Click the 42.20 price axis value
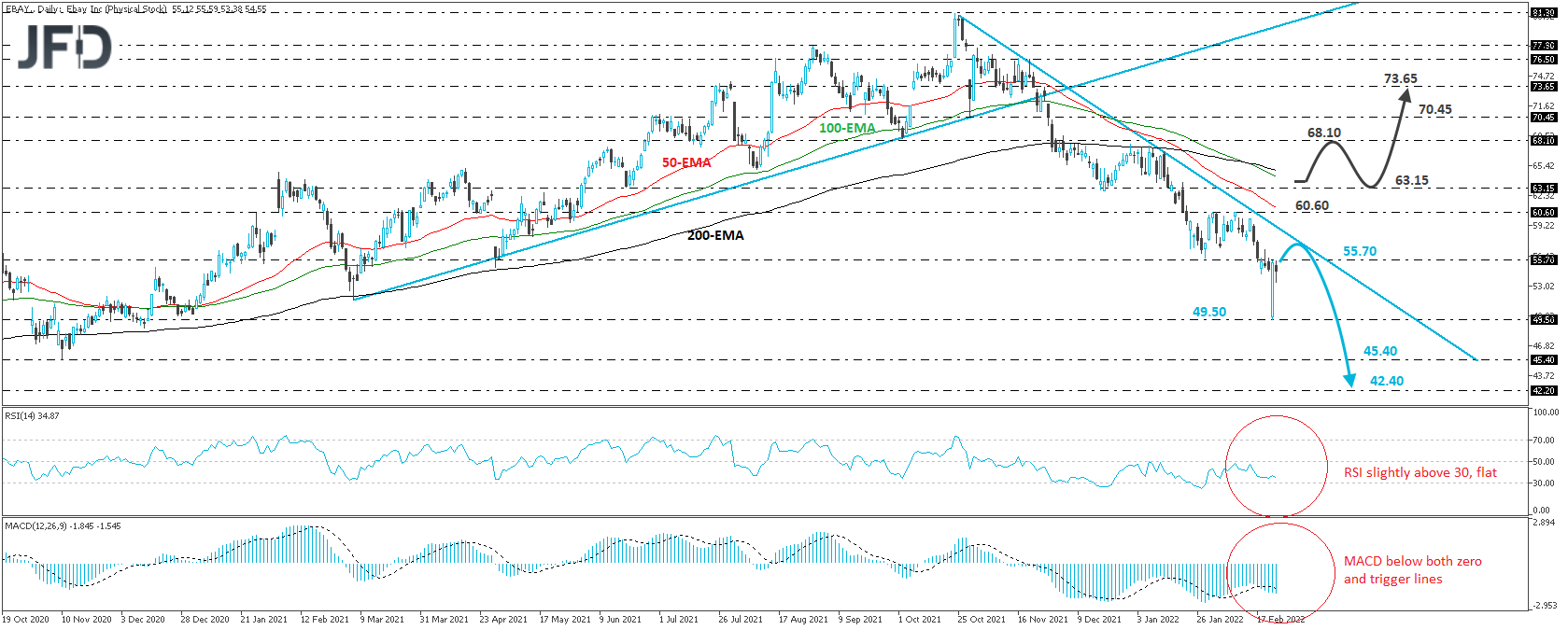Viewport: 1568px width, 630px height. pyautogui.click(x=1544, y=390)
